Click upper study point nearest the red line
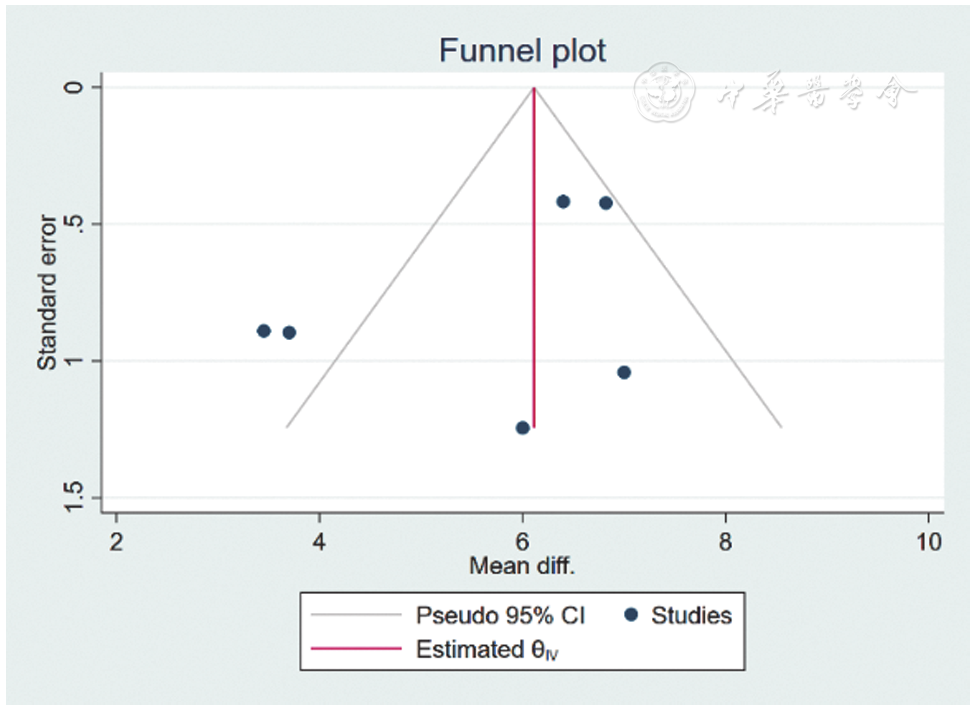The width and height of the screenshot is (975, 706). (563, 202)
